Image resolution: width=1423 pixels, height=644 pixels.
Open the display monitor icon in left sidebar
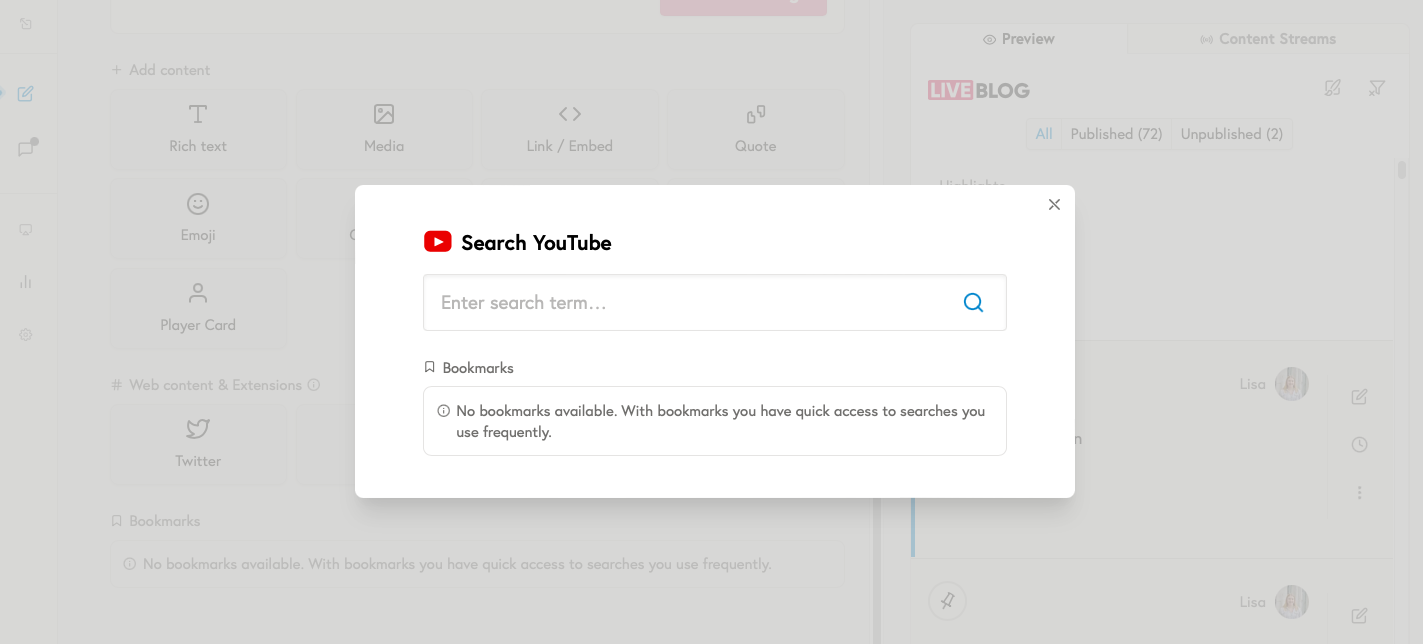(26, 229)
